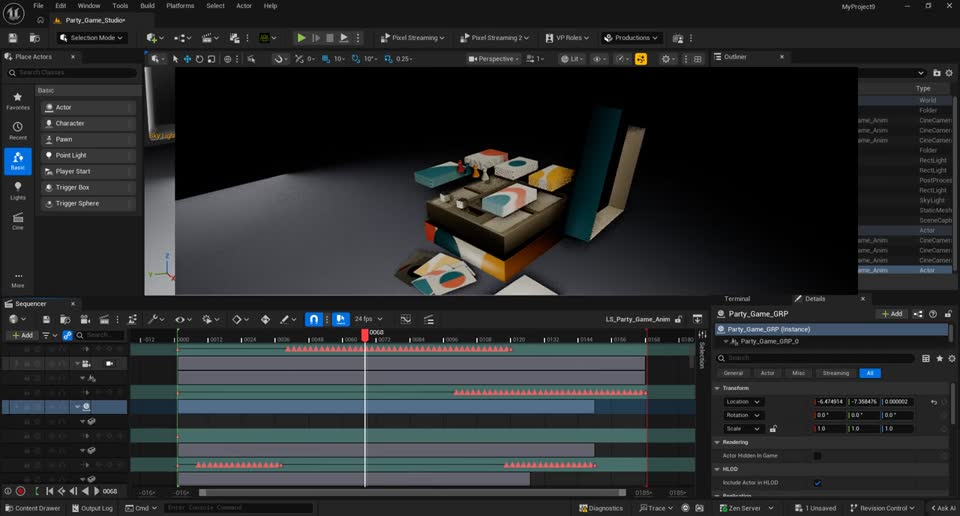Select the Recent category in Place Actors

pos(18,131)
